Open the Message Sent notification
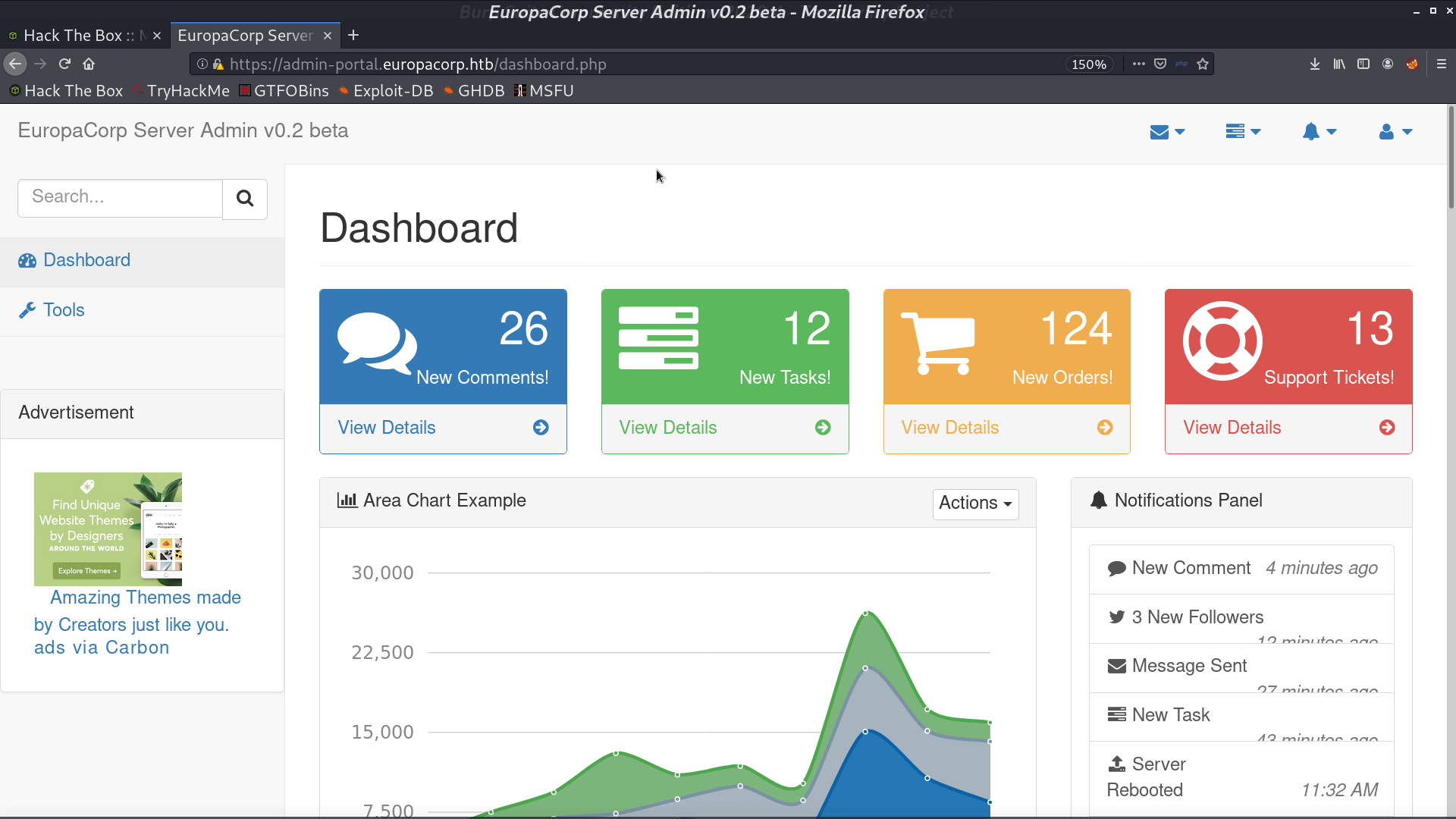 [1241, 668]
